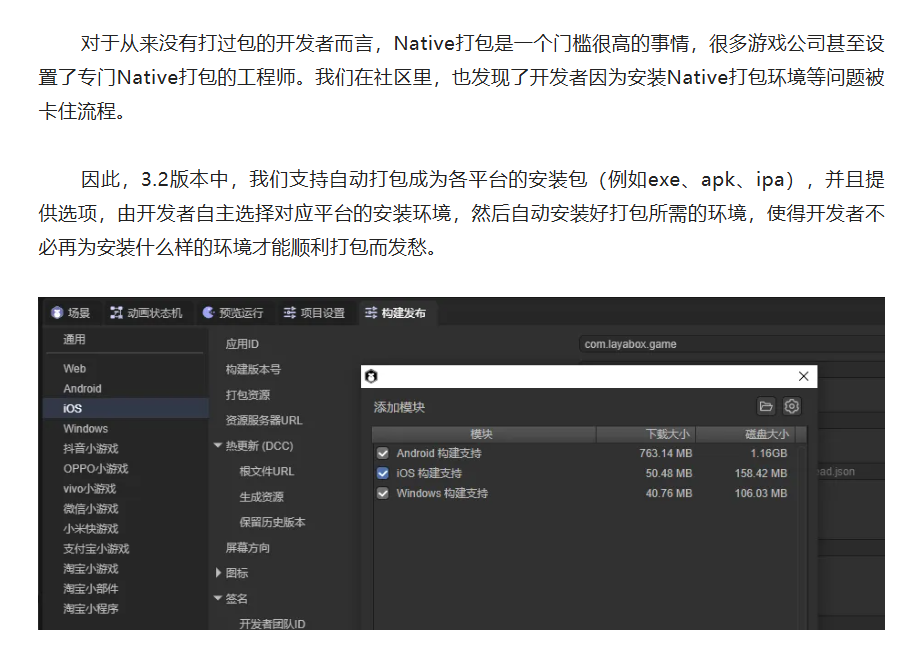The height and width of the screenshot is (654, 915).
Task: Toggle iOS 构建支持 checkbox
Action: pyautogui.click(x=383, y=473)
